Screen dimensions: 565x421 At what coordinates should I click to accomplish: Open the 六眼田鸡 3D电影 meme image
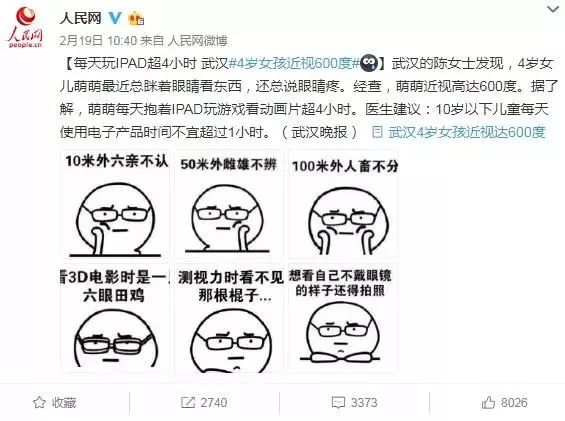click(x=115, y=318)
